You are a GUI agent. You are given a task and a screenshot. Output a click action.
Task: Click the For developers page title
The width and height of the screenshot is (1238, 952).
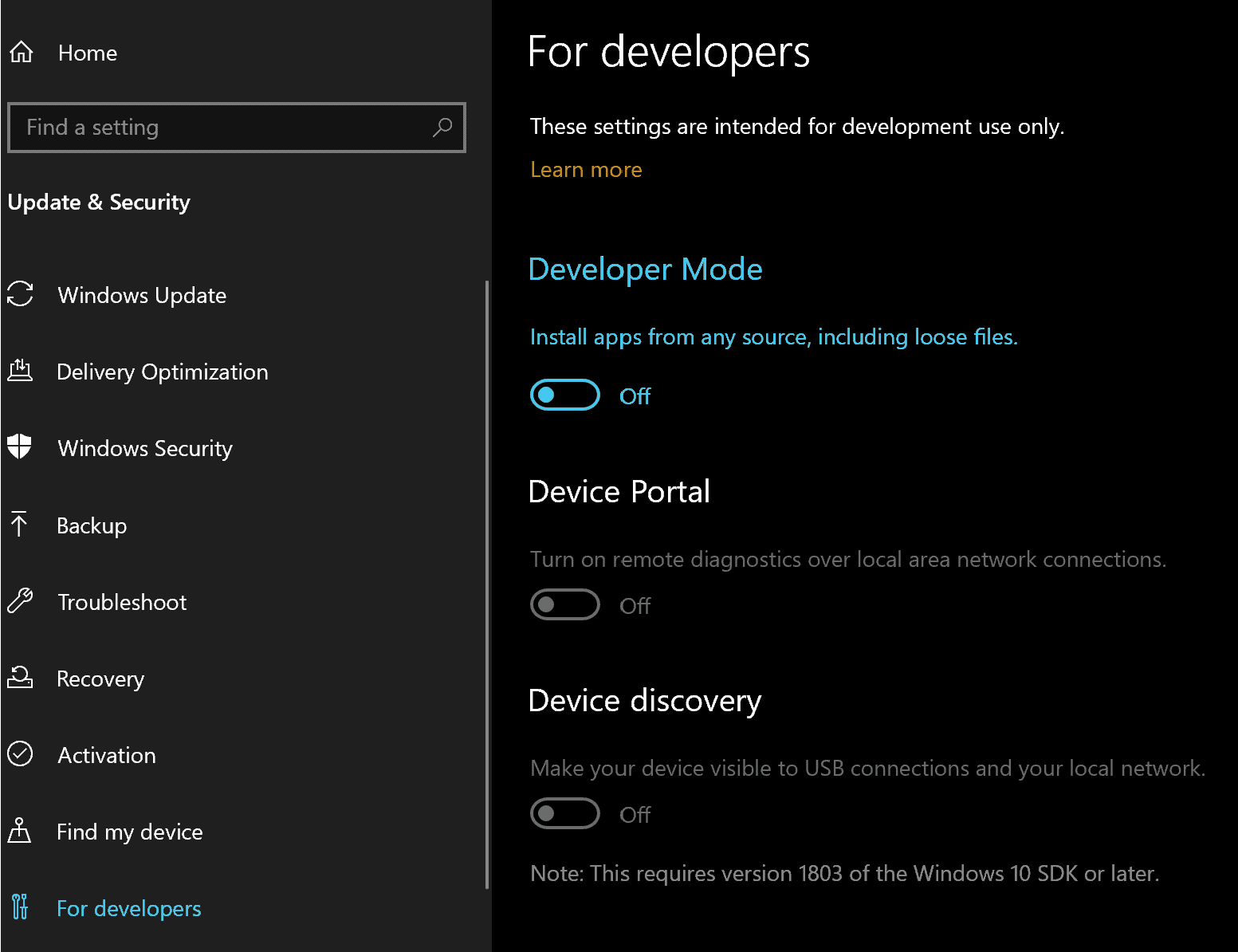tap(669, 52)
